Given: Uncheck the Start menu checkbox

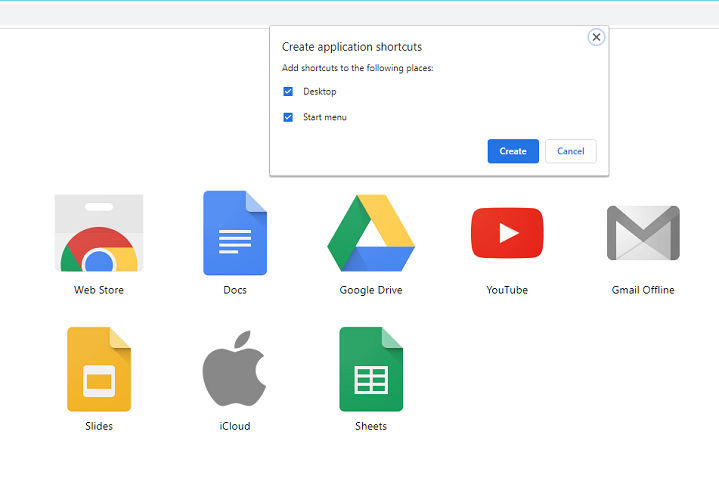Looking at the screenshot, I should tap(288, 117).
